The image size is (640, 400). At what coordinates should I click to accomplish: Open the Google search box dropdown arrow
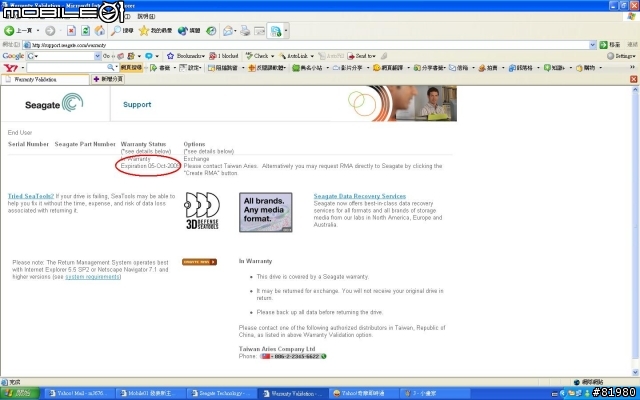(98, 56)
